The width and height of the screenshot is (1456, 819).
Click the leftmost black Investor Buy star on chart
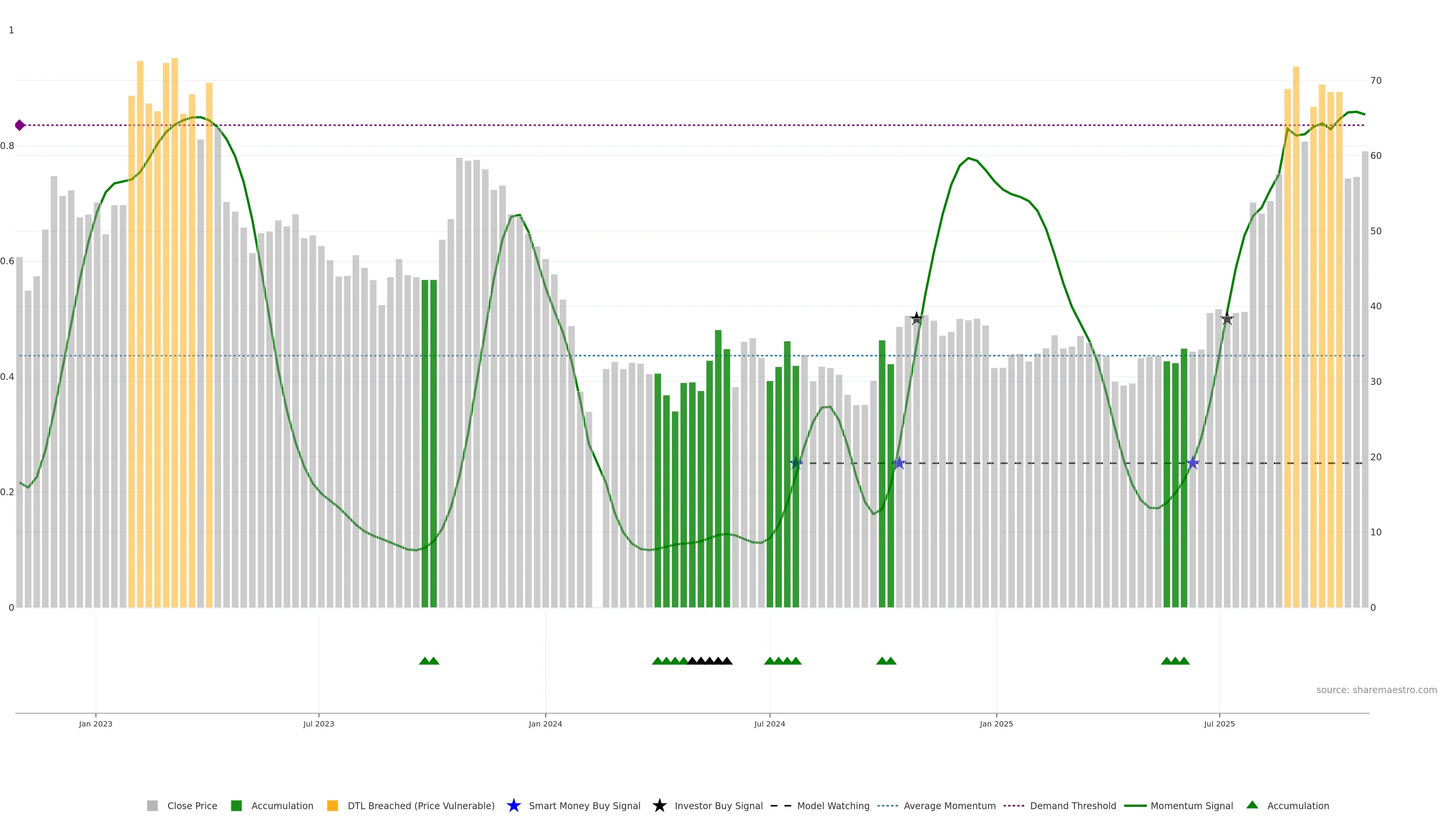[x=917, y=319]
